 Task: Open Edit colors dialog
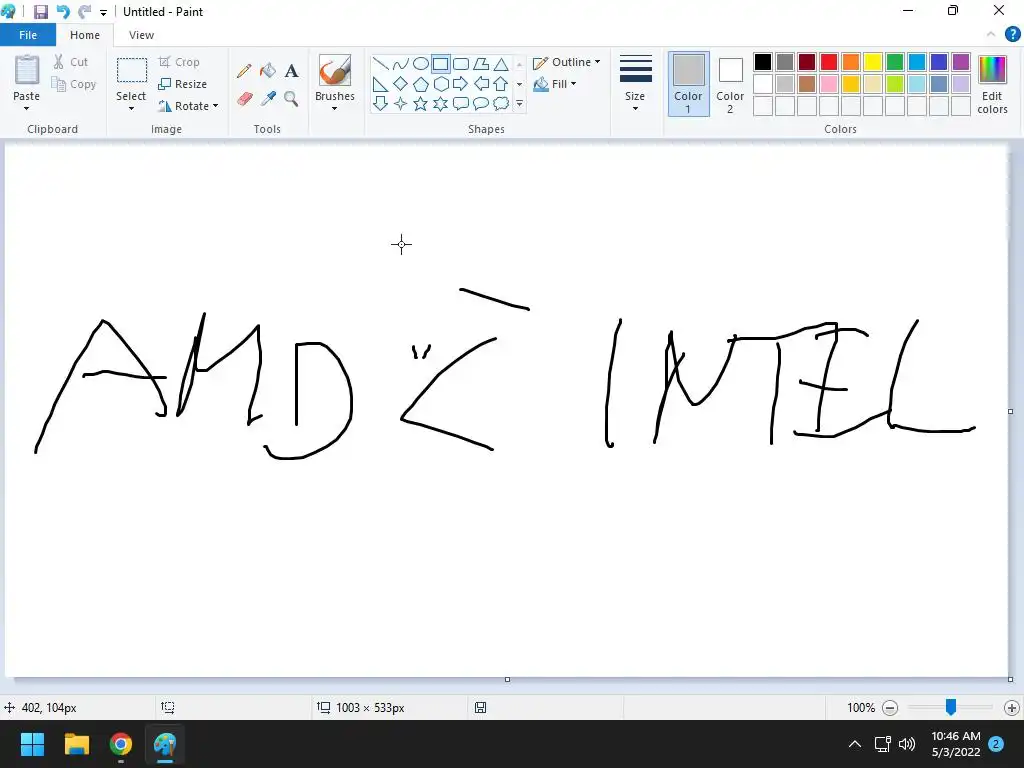pyautogui.click(x=992, y=84)
